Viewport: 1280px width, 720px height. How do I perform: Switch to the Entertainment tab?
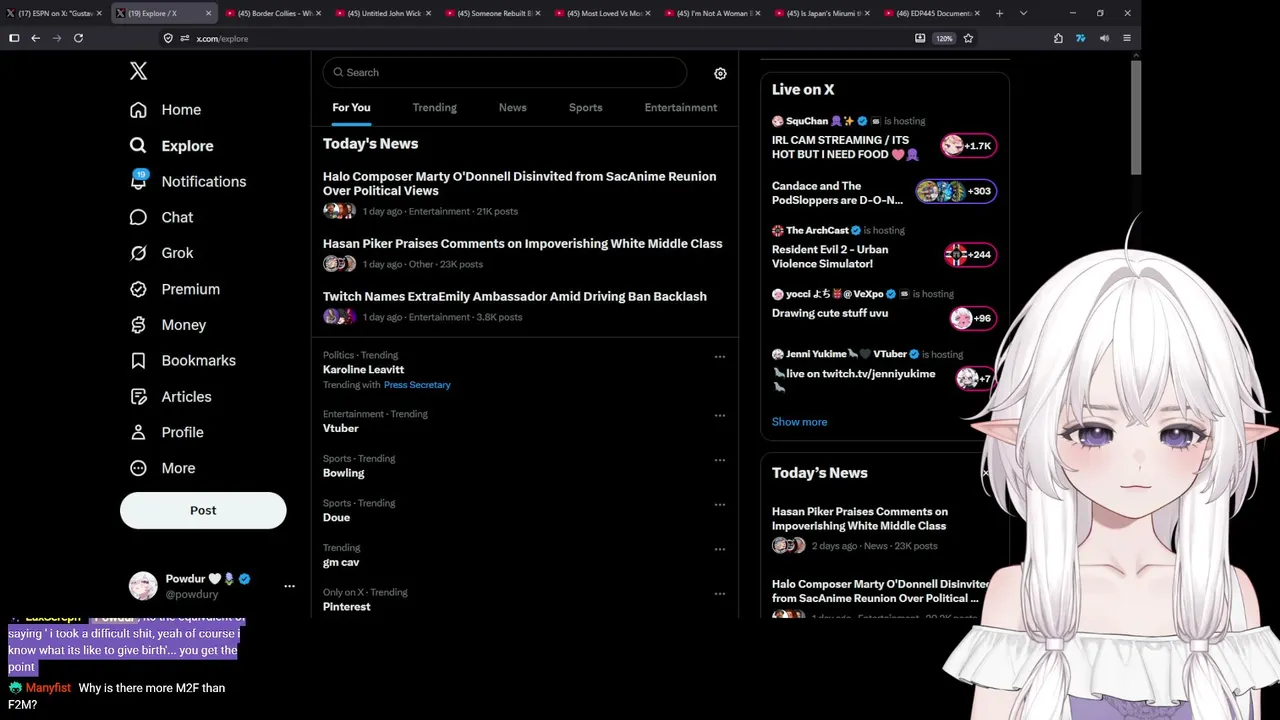[681, 107]
